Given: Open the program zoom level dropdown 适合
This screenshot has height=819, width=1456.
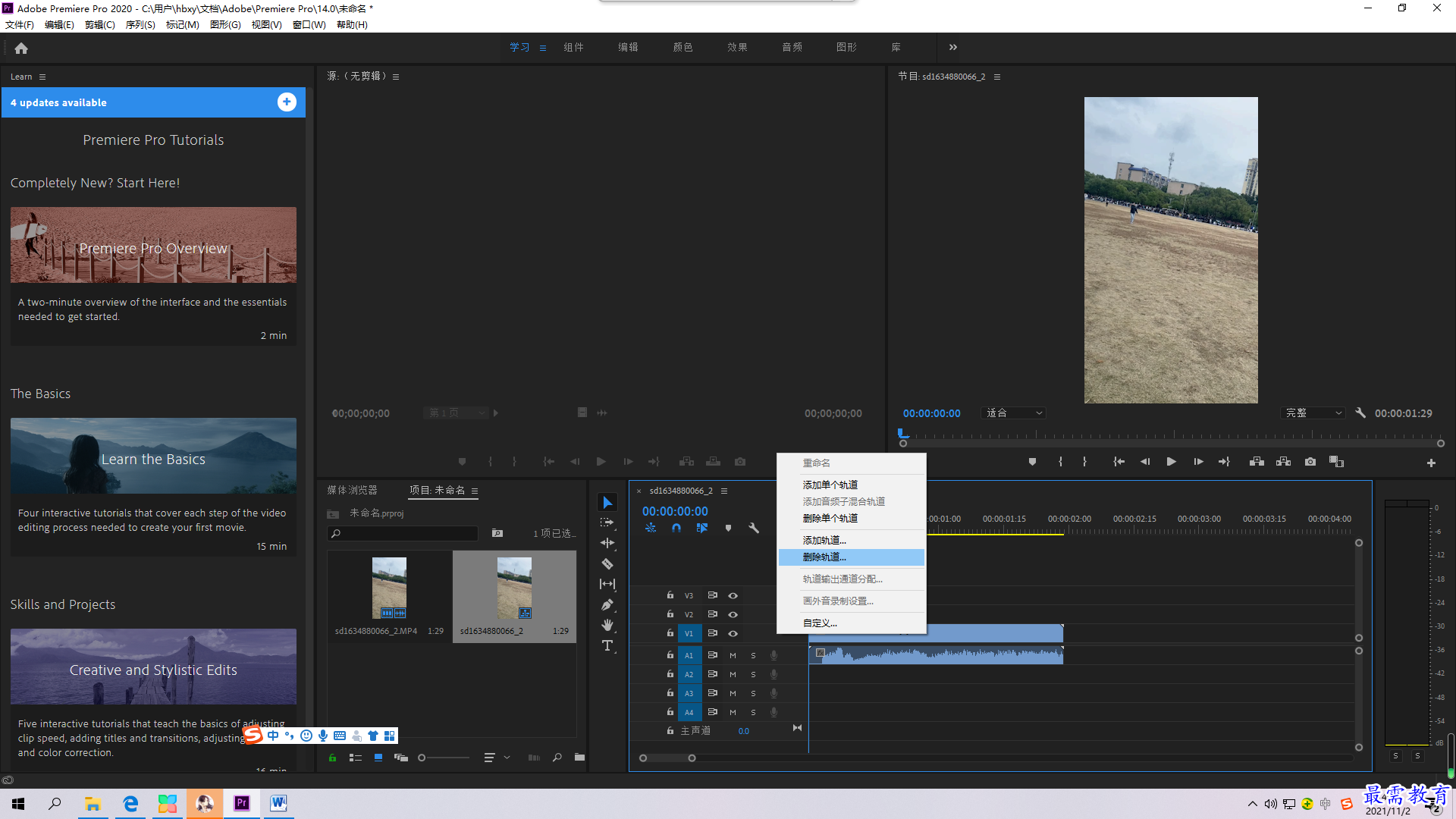Looking at the screenshot, I should pos(1014,413).
